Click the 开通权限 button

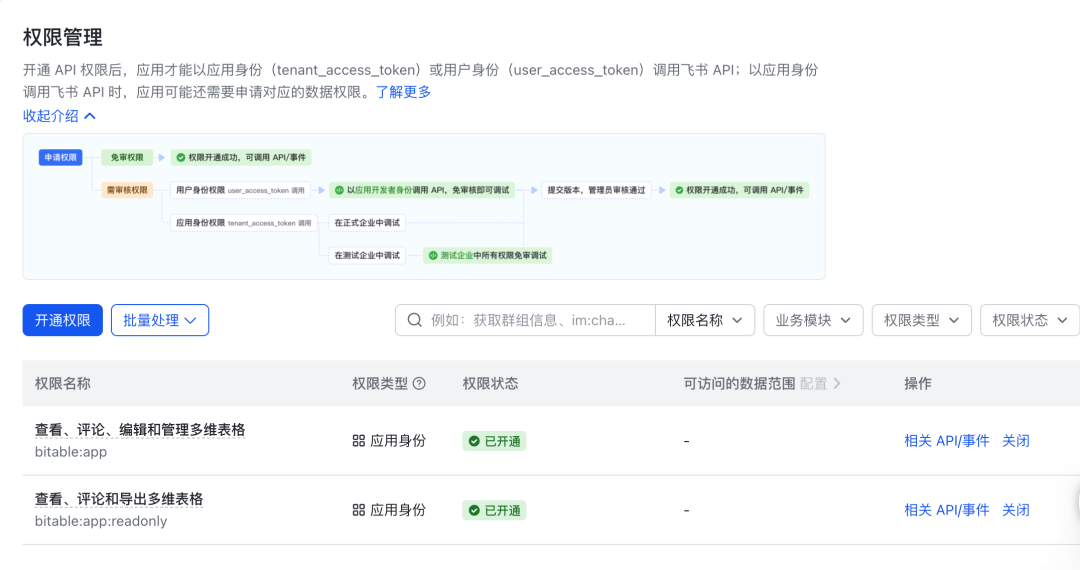63,320
